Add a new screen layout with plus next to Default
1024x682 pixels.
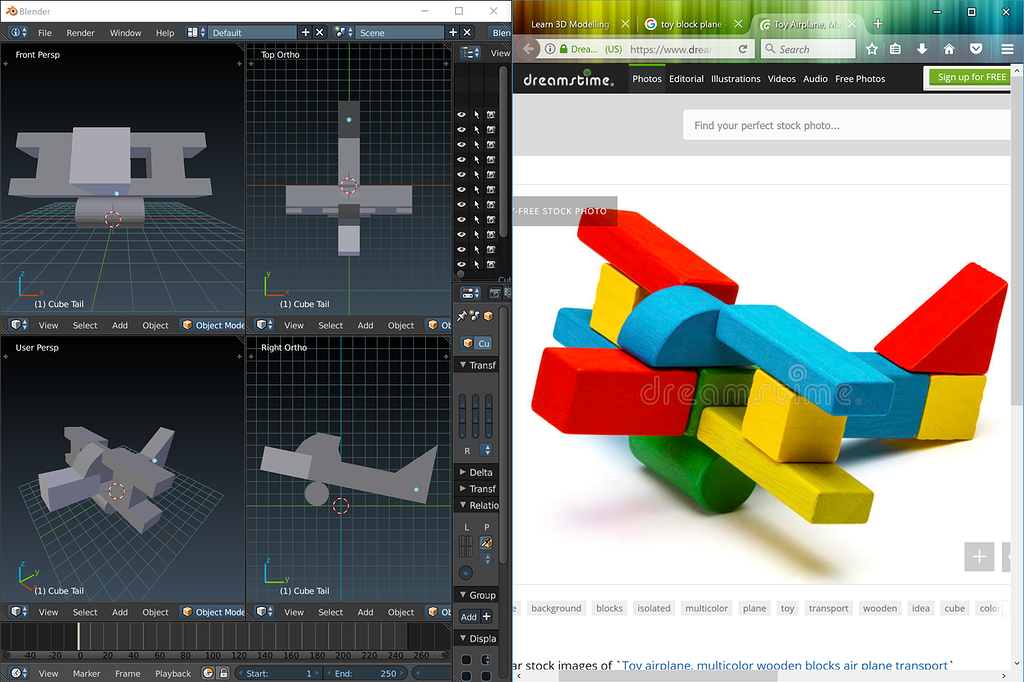(306, 32)
